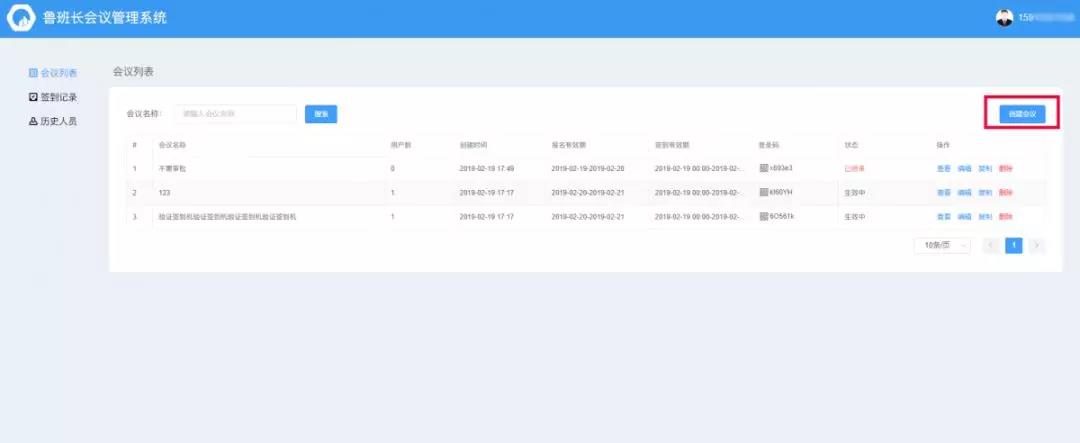This screenshot has width=1080, height=443.
Task: Click the 鲁班长 hexagon logo icon
Action: coord(21,18)
